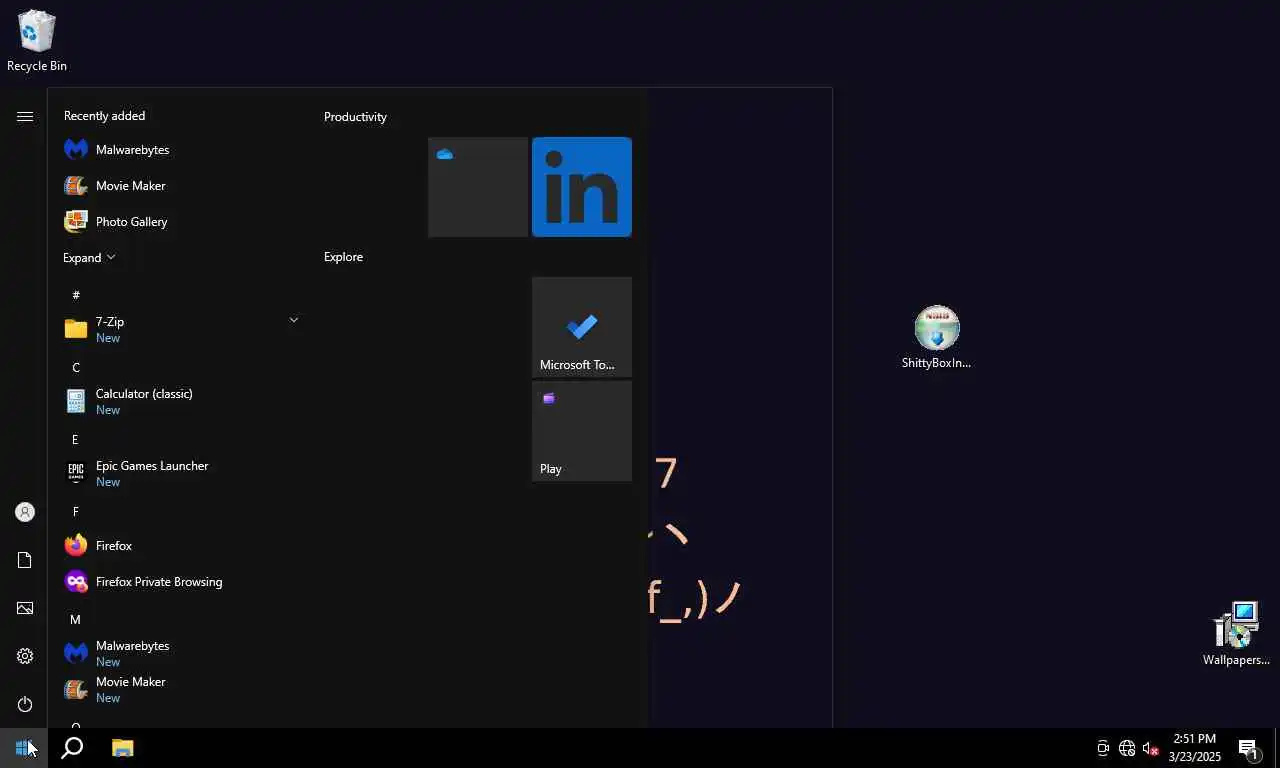Image resolution: width=1280 pixels, height=768 pixels.
Task: Click the Show desktop strip
Action: pos(1277,748)
